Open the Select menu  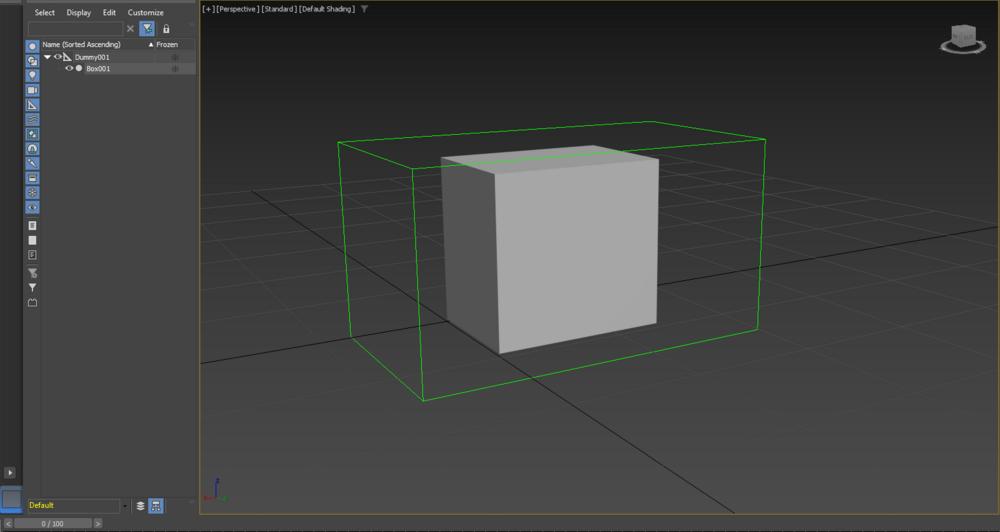point(45,12)
